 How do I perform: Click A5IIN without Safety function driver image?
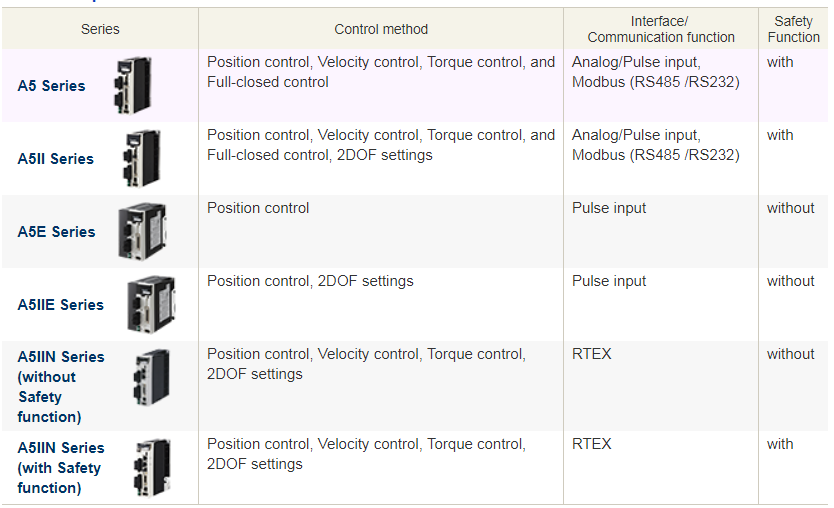point(152,377)
